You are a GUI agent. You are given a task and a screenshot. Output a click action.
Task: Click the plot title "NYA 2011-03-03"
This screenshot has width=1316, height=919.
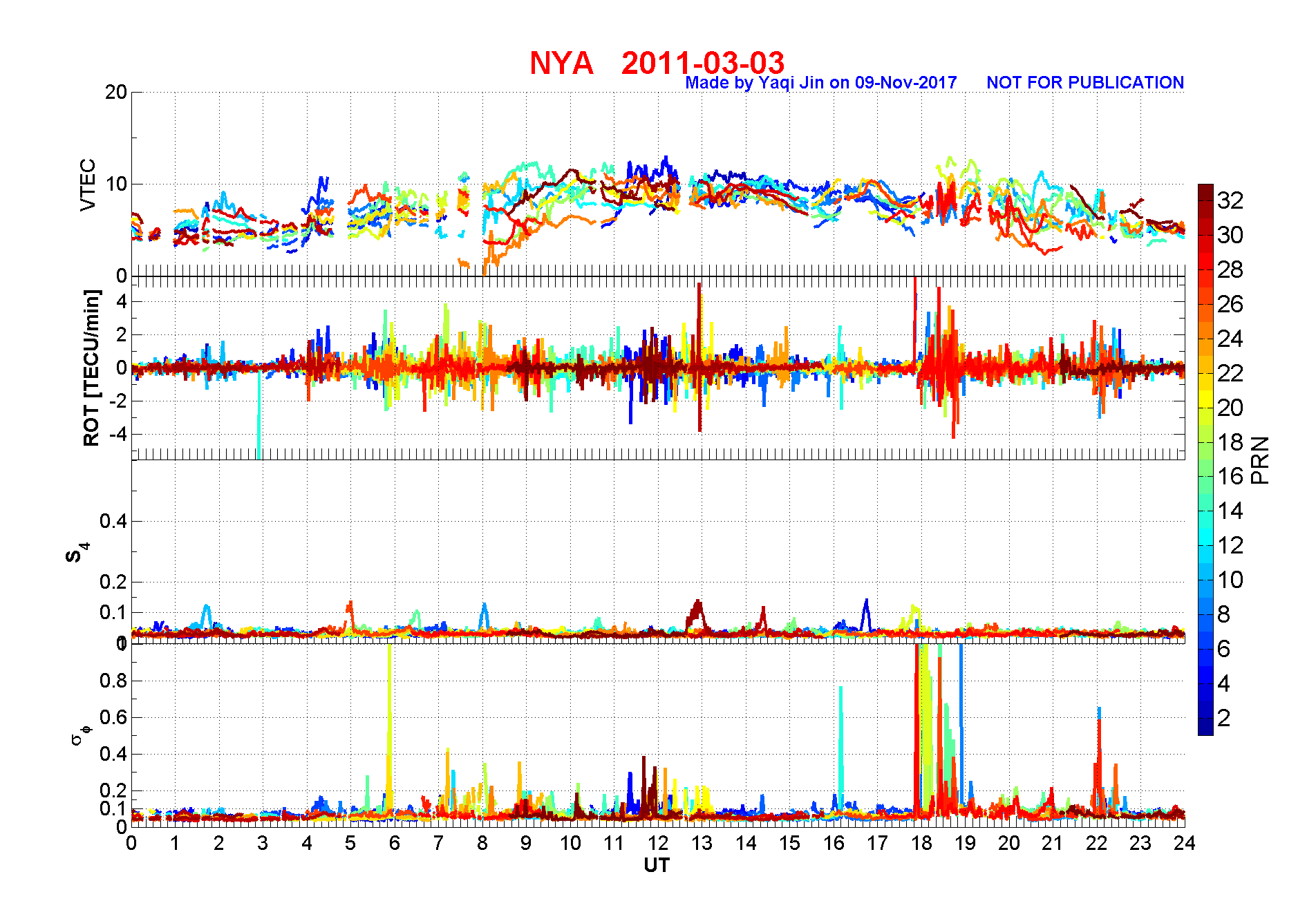point(657,63)
